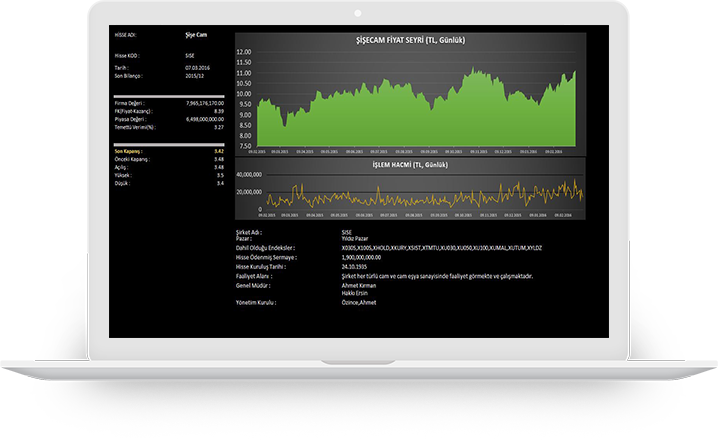
Task: Click the 'Hisse KOD :' label
Action: tap(127, 56)
